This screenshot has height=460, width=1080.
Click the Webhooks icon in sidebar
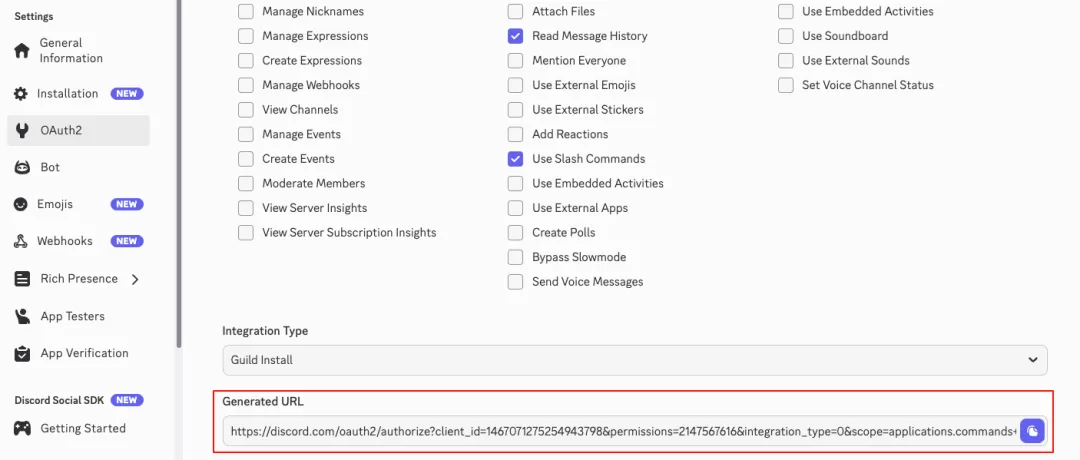(x=21, y=242)
